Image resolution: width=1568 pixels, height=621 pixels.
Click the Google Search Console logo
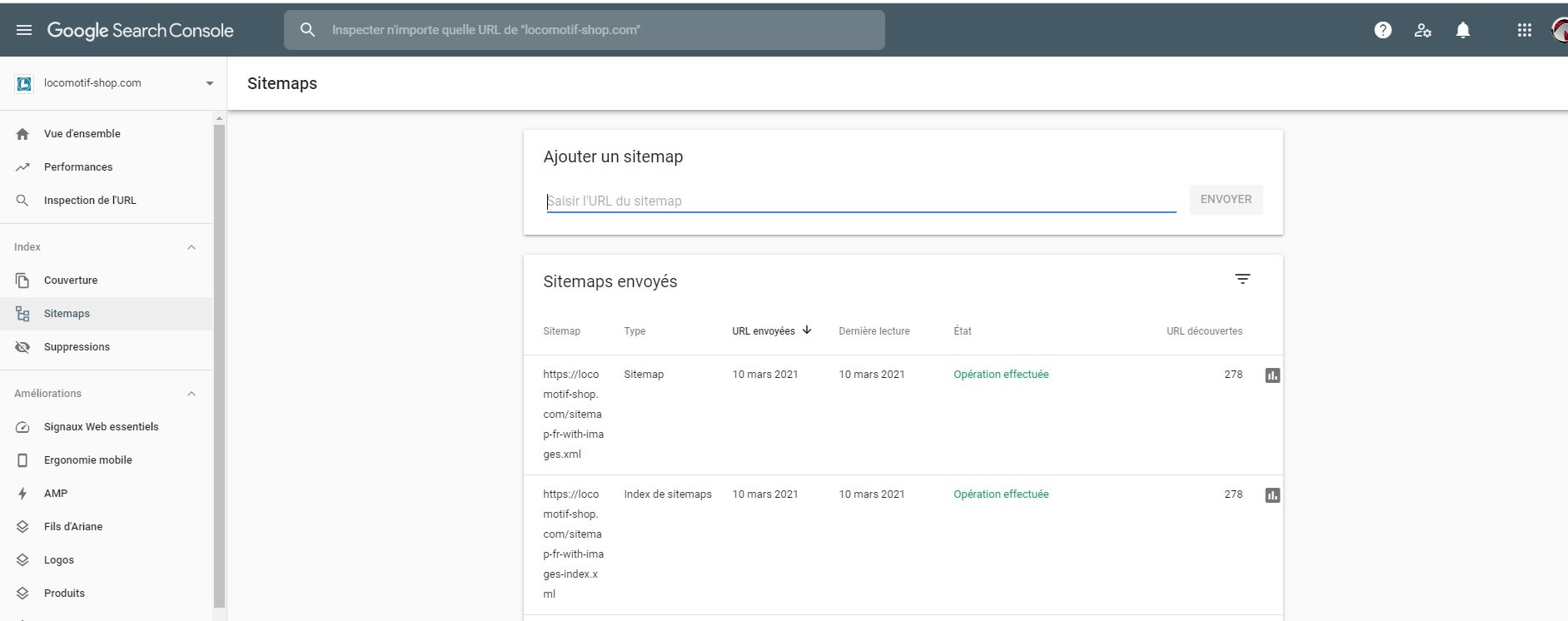tap(140, 31)
